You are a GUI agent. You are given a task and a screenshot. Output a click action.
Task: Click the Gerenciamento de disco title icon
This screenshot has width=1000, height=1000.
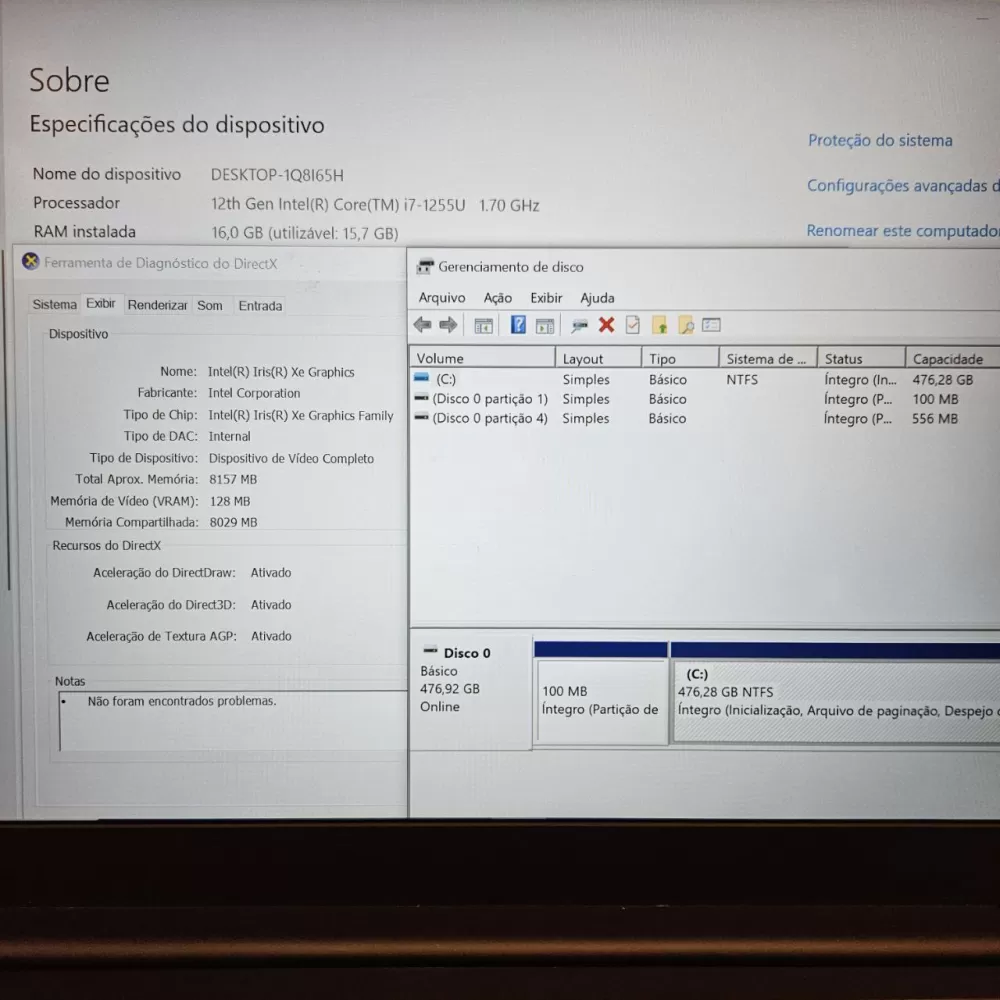click(425, 267)
